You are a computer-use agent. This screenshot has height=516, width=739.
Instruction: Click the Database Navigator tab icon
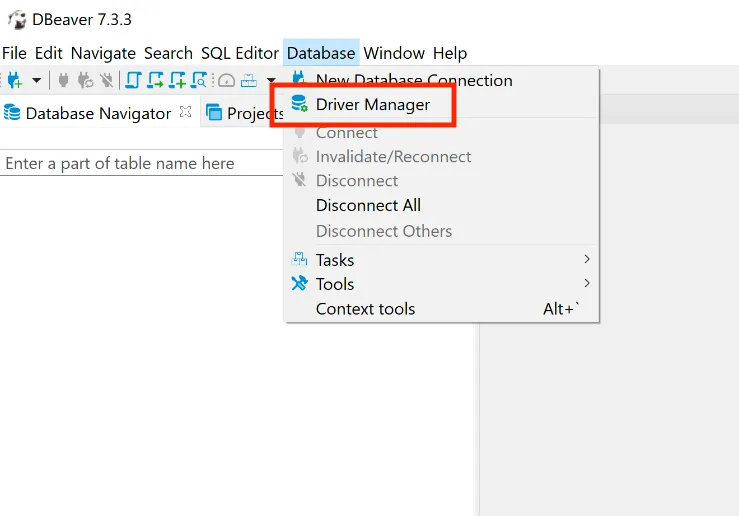pos(12,113)
